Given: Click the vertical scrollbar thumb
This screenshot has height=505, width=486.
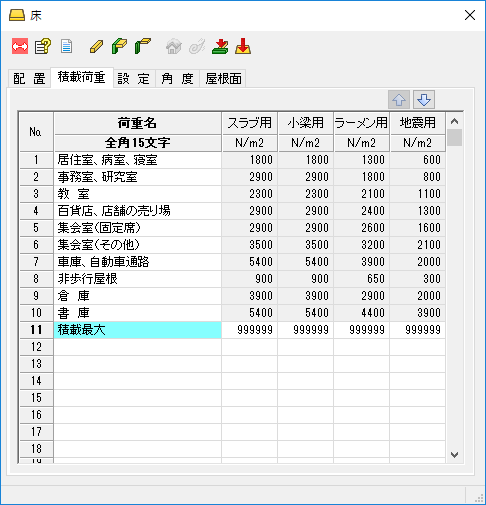Looking at the screenshot, I should (454, 138).
